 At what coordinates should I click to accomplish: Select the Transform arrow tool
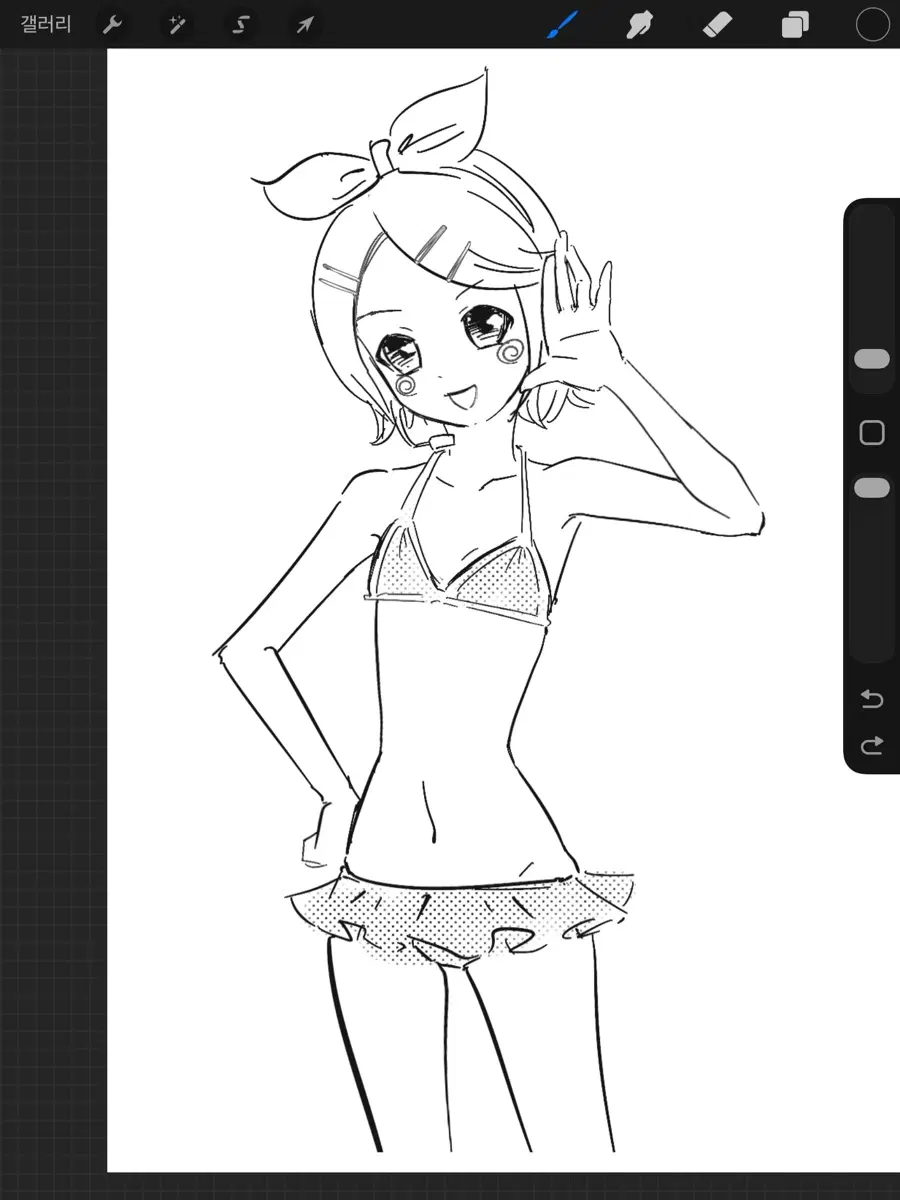pos(304,25)
